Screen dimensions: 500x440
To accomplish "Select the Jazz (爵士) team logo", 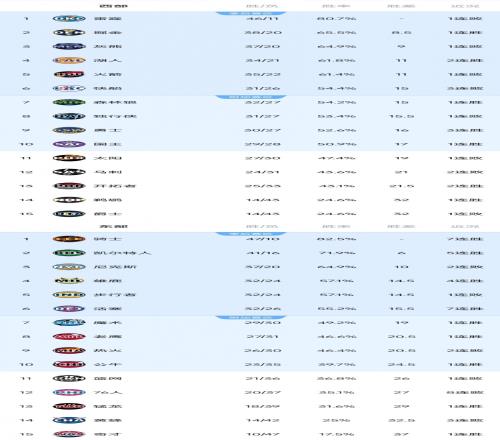I will coord(69,214).
